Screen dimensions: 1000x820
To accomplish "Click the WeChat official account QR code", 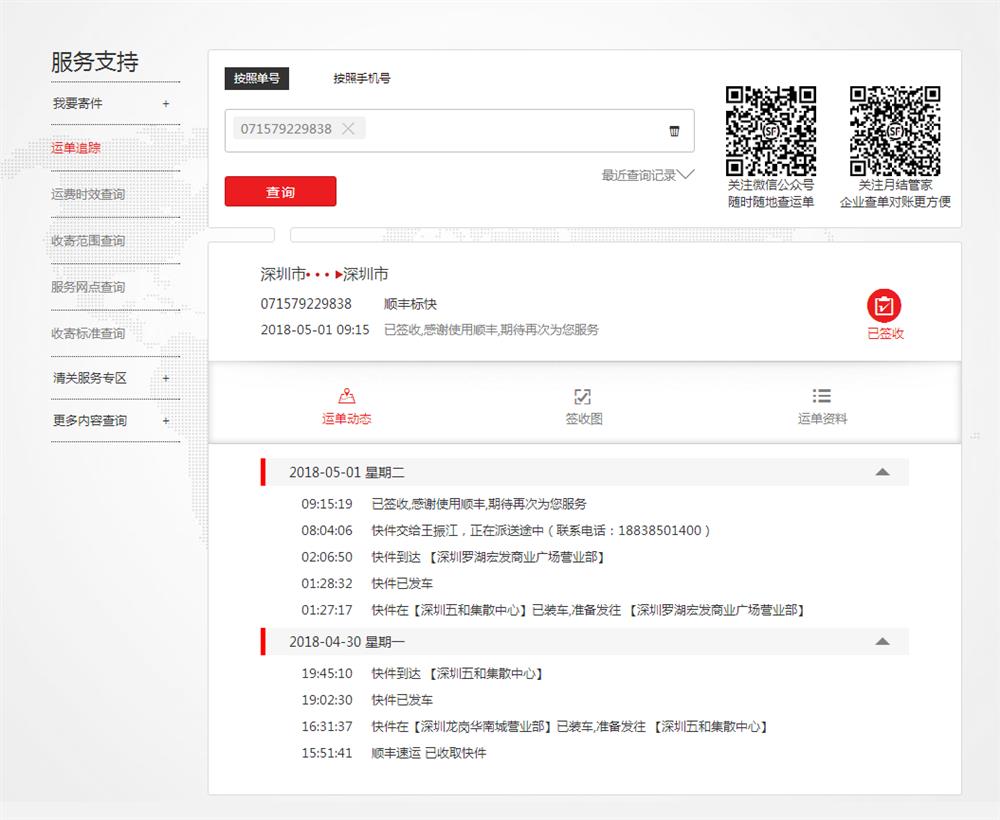I will click(x=771, y=131).
